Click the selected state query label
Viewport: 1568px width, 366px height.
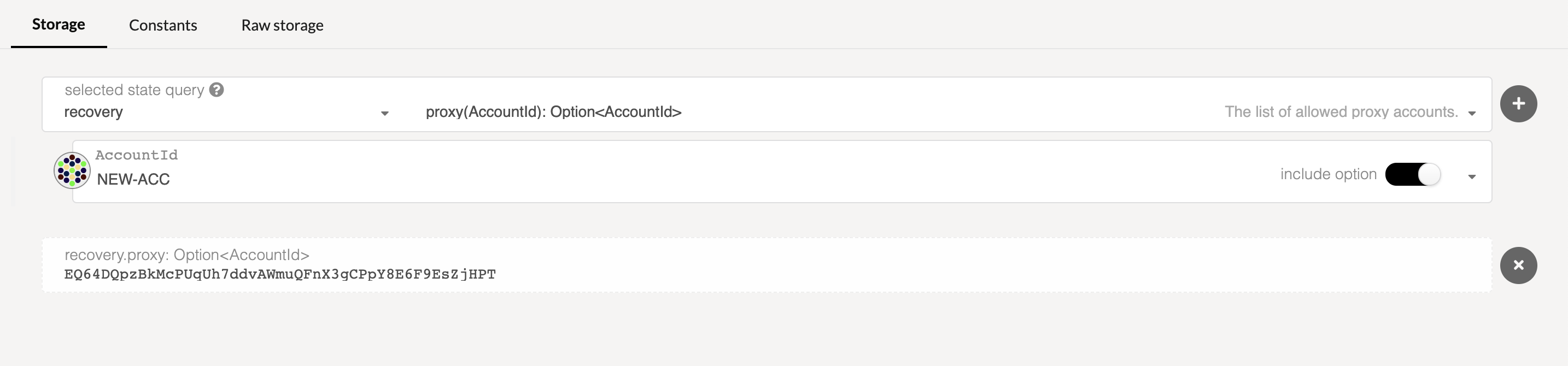pyautogui.click(x=134, y=90)
